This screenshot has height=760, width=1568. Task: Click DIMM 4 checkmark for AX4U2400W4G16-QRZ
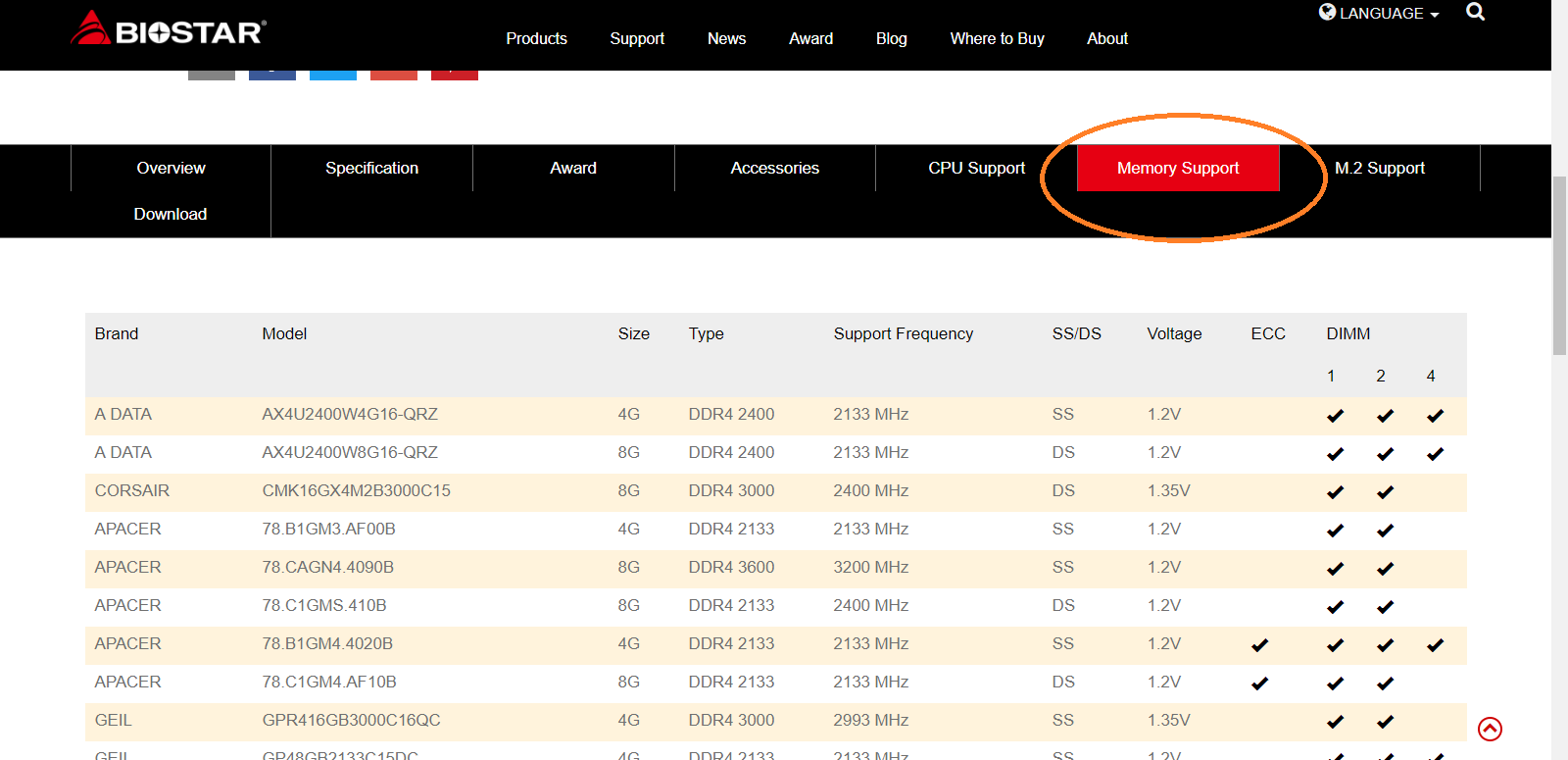(1435, 416)
